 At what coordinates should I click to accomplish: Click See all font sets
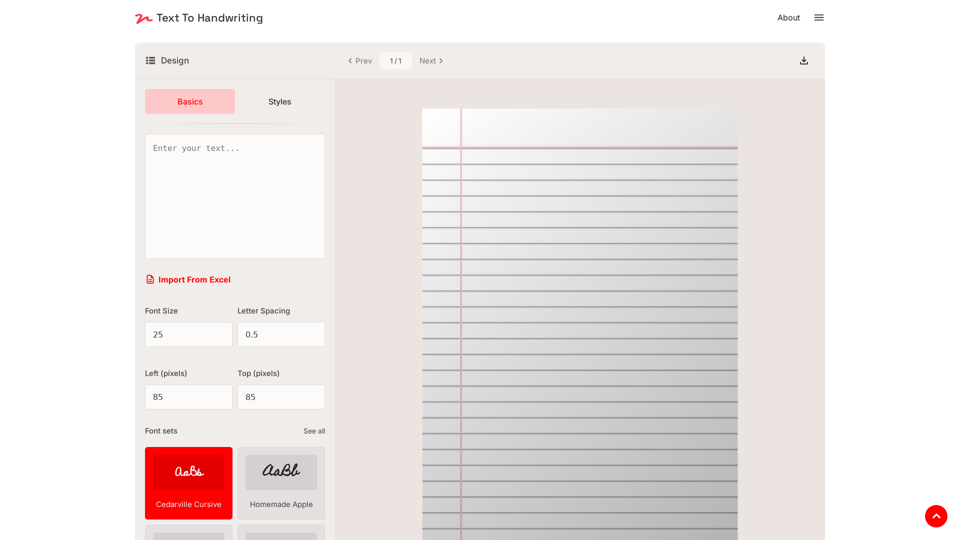tap(314, 431)
